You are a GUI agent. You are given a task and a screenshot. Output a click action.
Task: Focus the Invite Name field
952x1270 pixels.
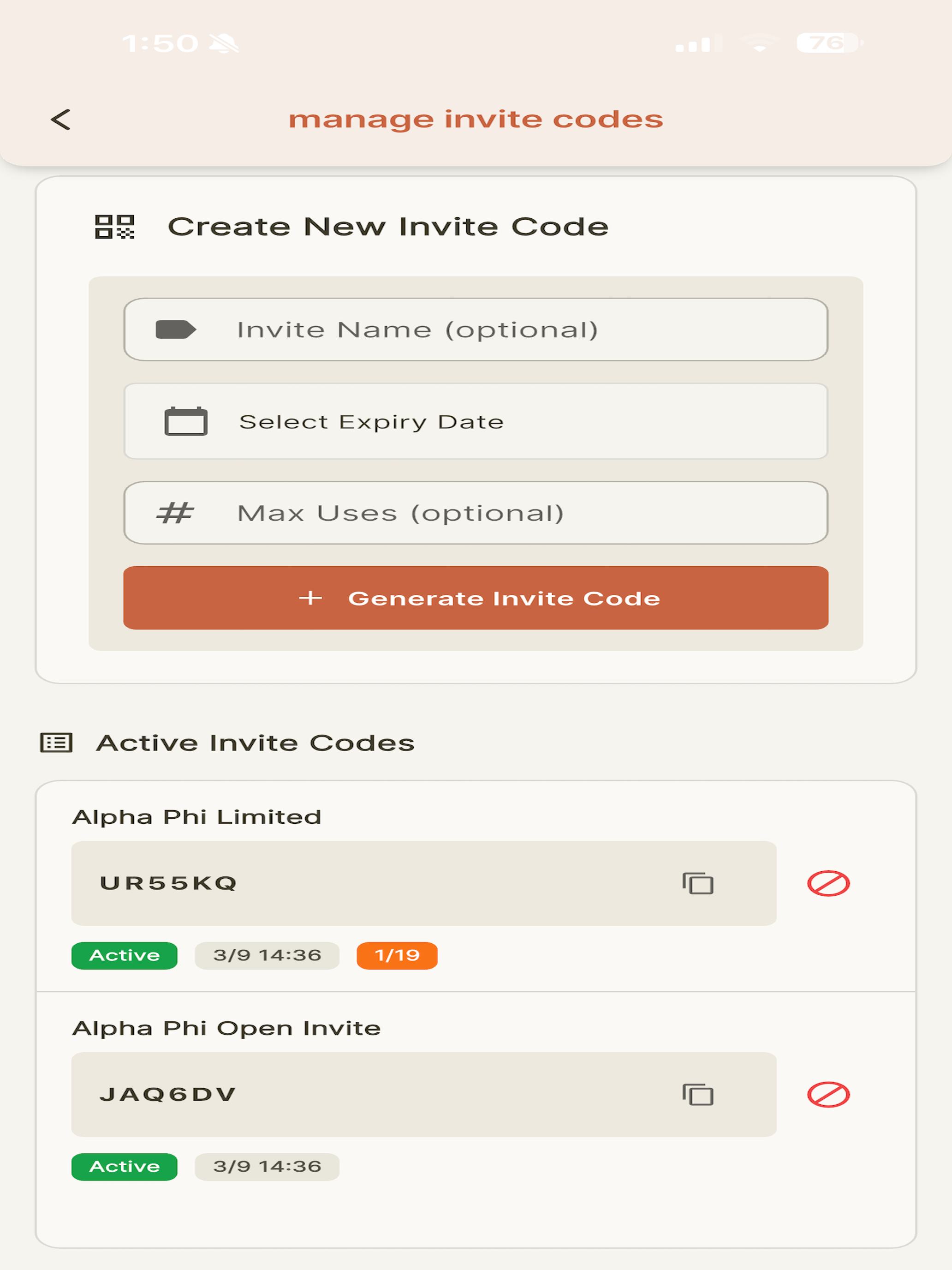(476, 329)
